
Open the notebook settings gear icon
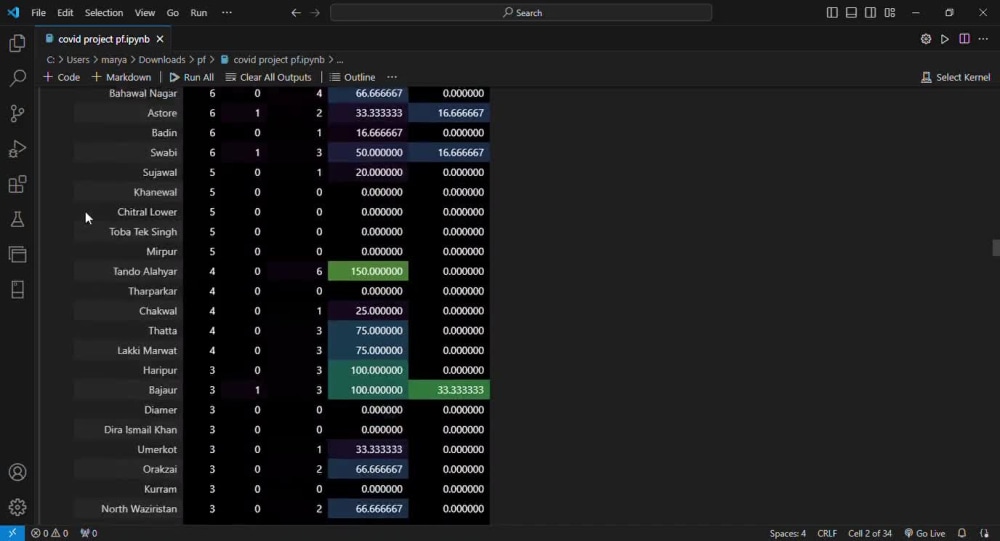coord(925,39)
